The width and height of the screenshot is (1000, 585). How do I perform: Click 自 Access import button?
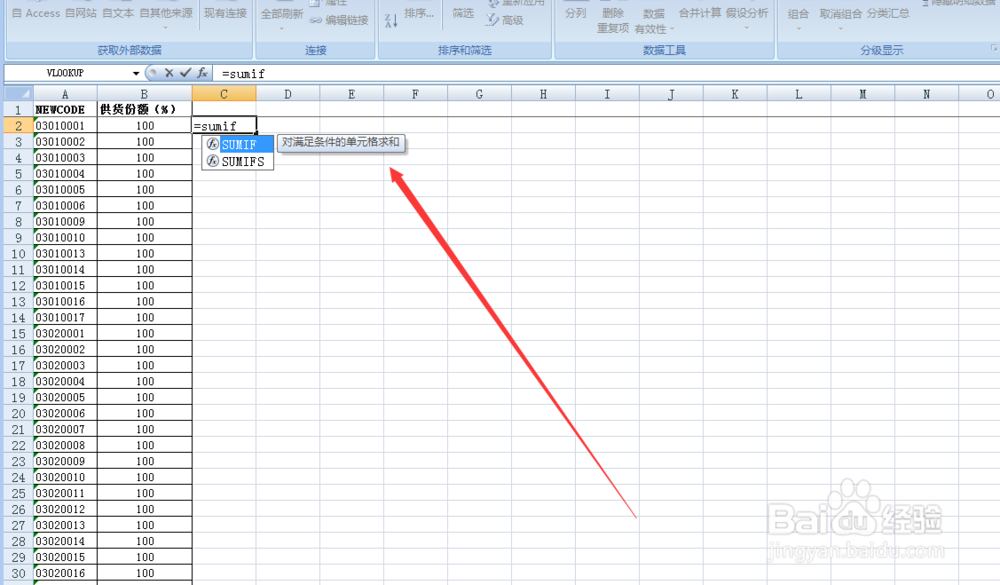coord(36,13)
